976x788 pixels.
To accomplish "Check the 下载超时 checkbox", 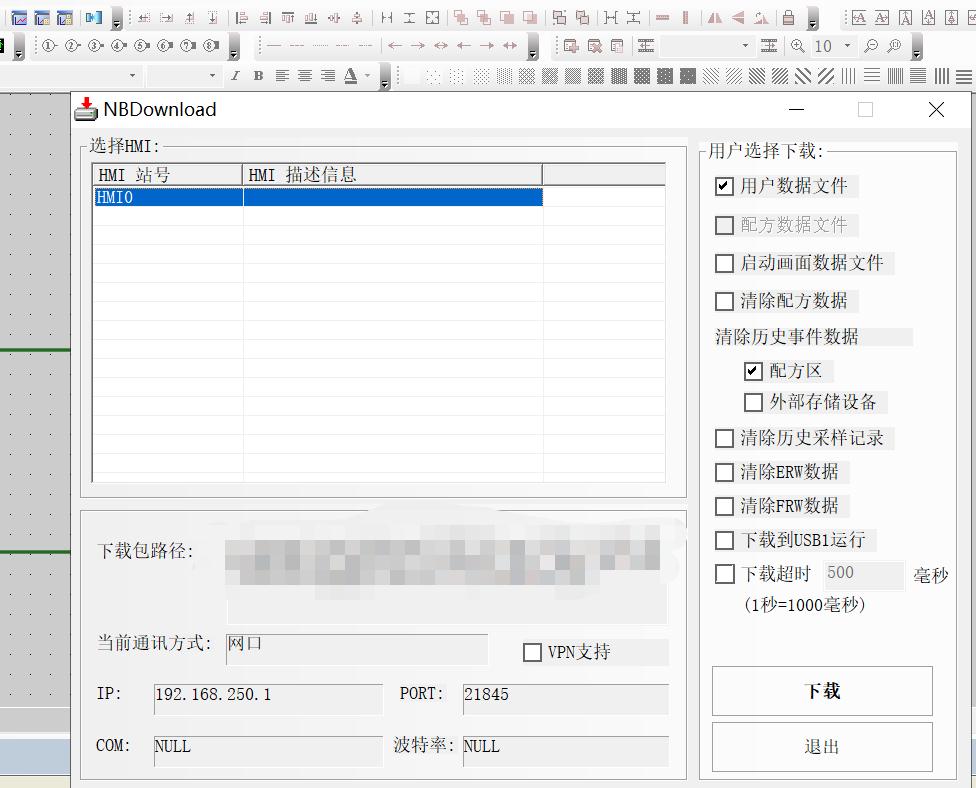I will click(x=724, y=574).
